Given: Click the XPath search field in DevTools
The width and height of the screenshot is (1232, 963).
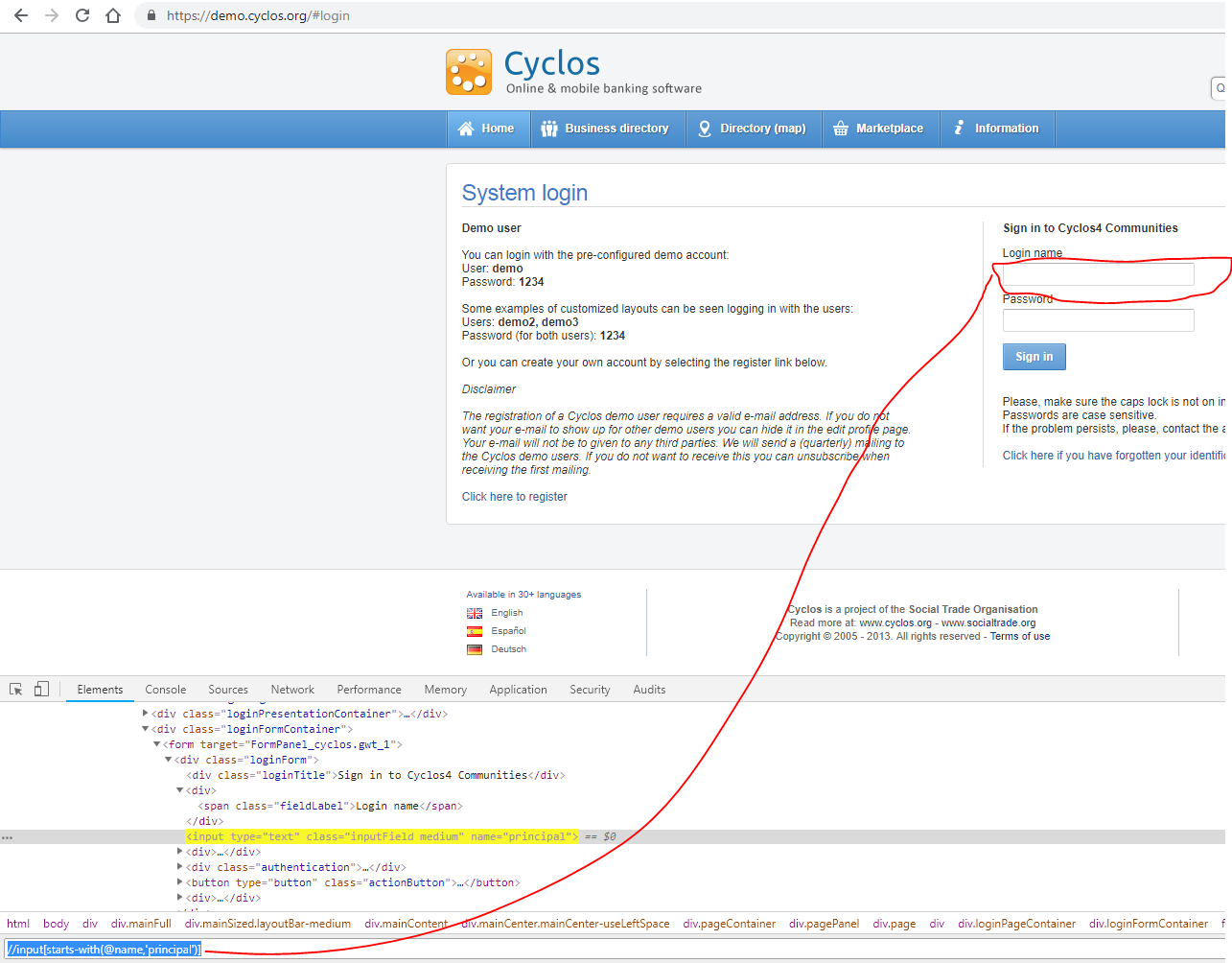Looking at the screenshot, I should click(614, 950).
